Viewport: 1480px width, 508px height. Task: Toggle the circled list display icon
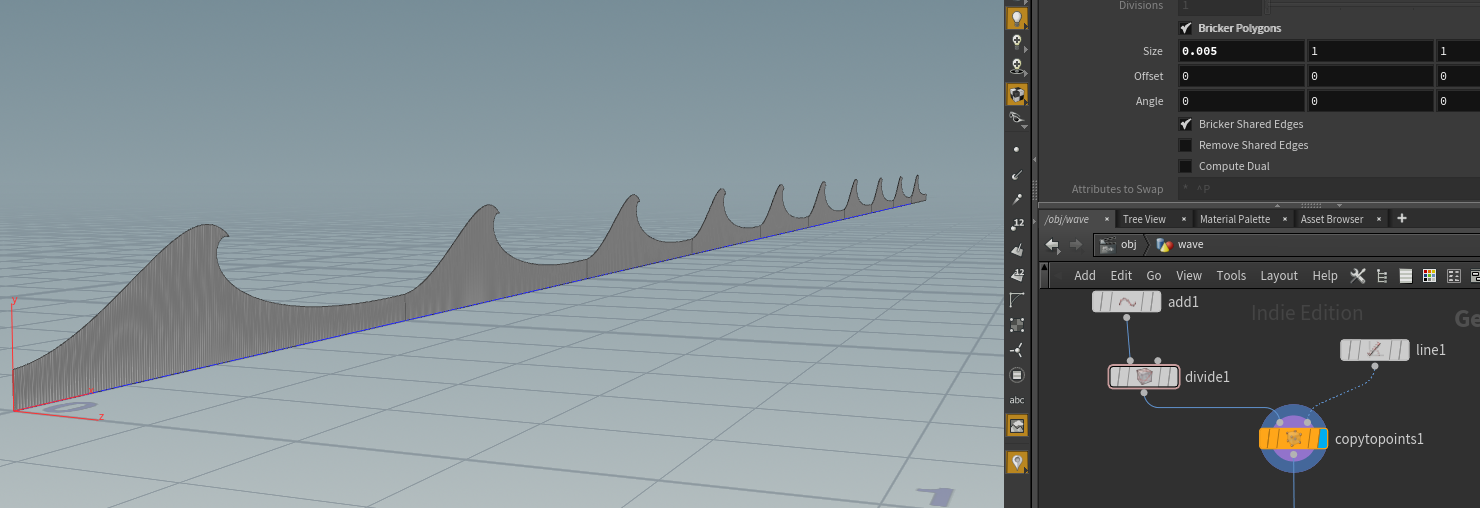click(x=1017, y=375)
